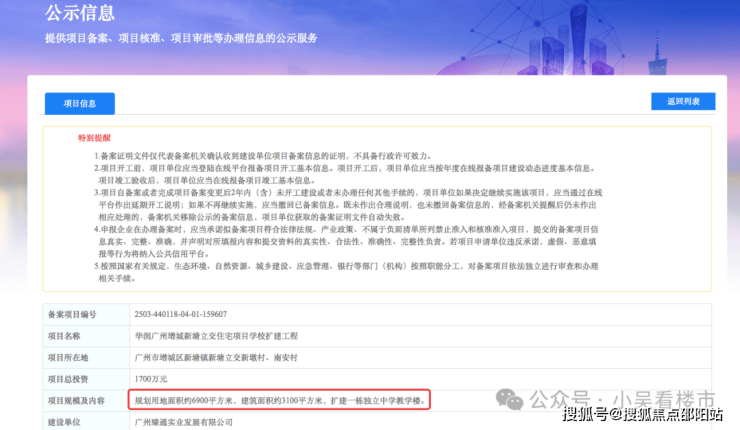The image size is (740, 430).
Task: Select the project code 2503-440118-04-01-159607
Action: tap(180, 314)
